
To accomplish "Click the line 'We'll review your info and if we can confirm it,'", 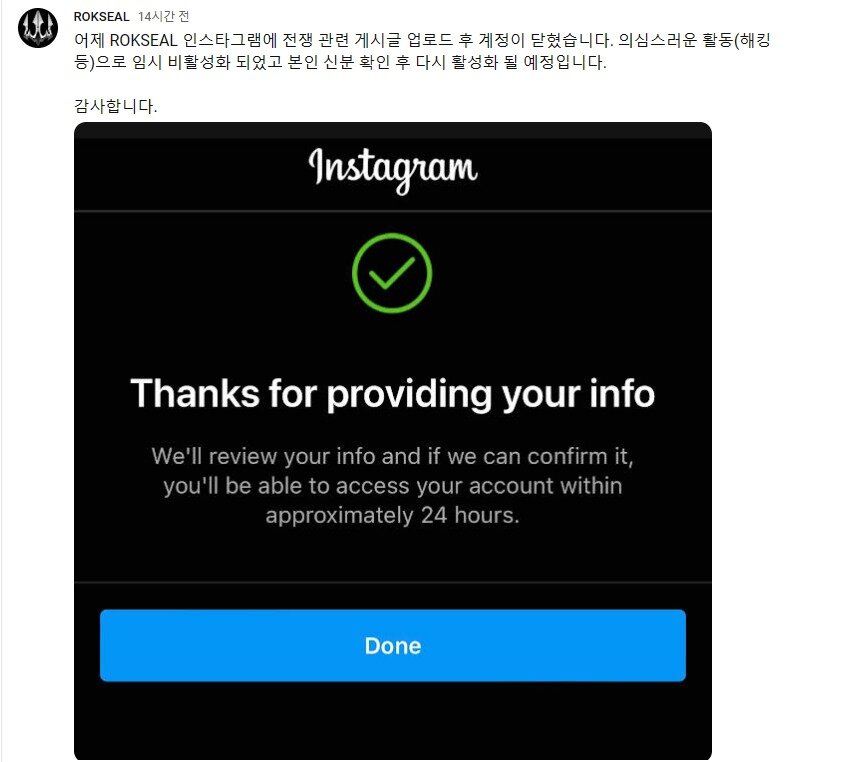I will point(392,456).
